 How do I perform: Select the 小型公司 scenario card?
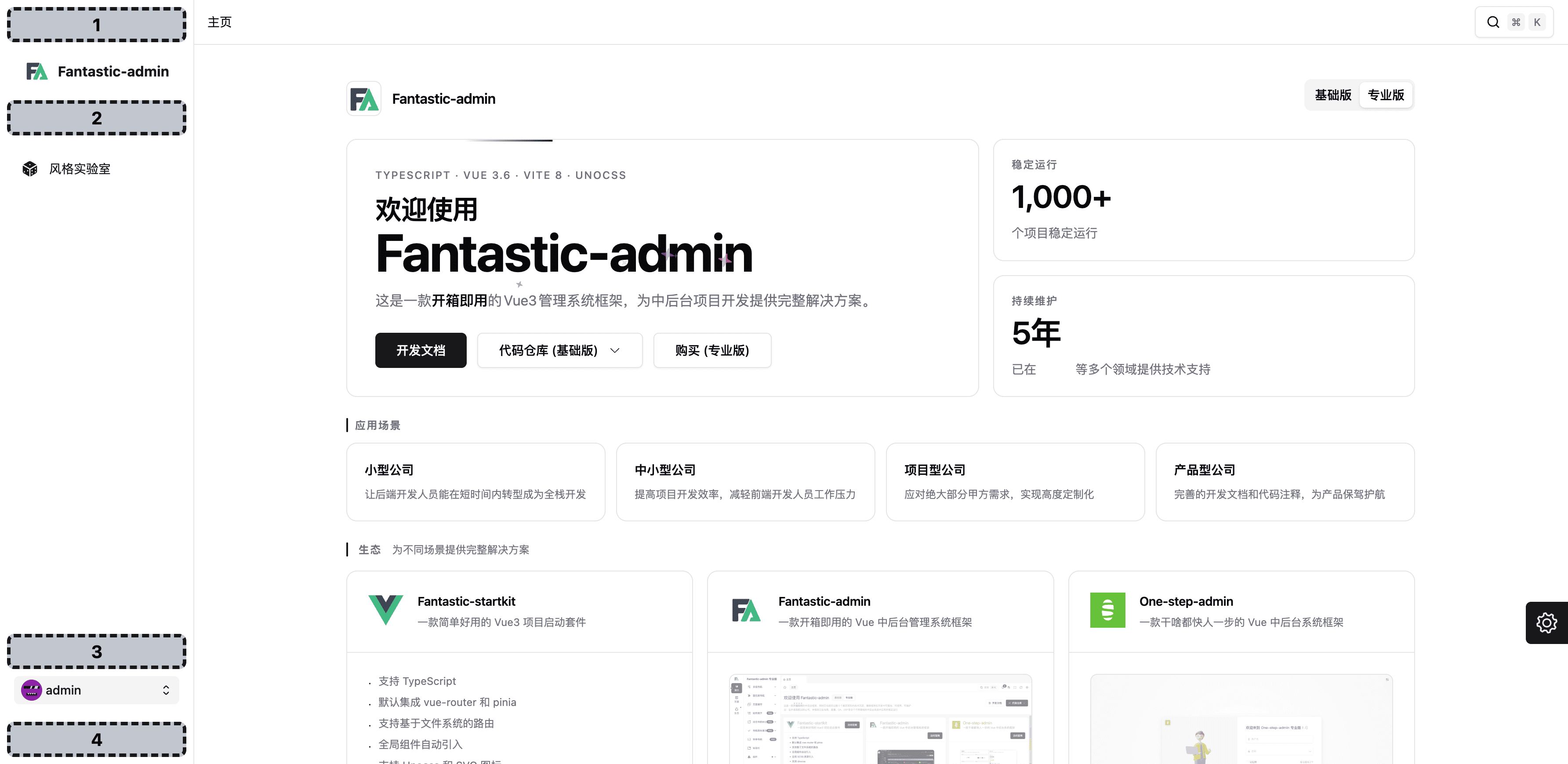[476, 482]
